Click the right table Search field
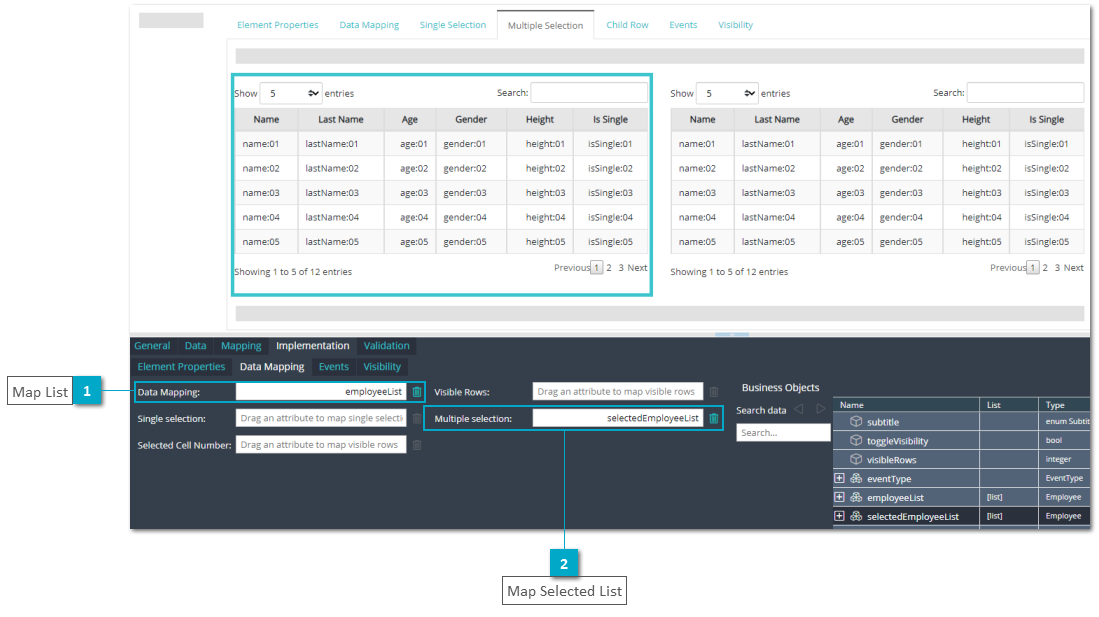The image size is (1099, 617). click(x=1025, y=93)
